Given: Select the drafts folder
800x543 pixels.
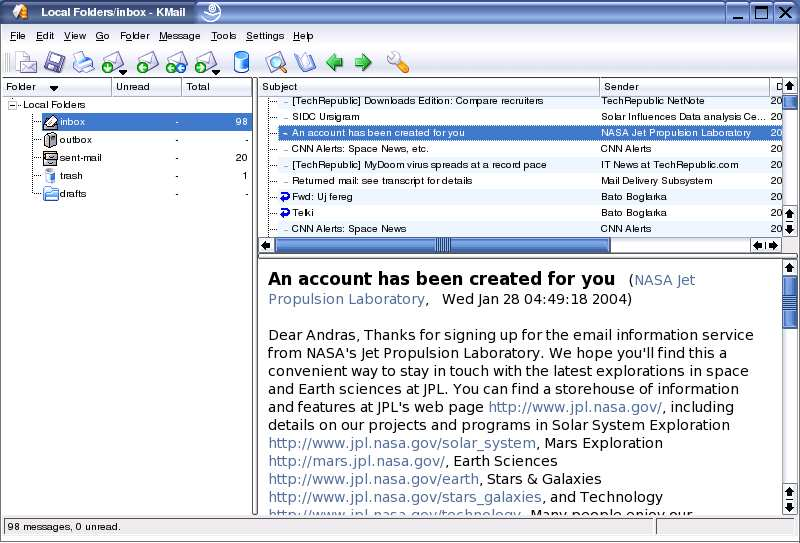Looking at the screenshot, I should click(x=147, y=193).
